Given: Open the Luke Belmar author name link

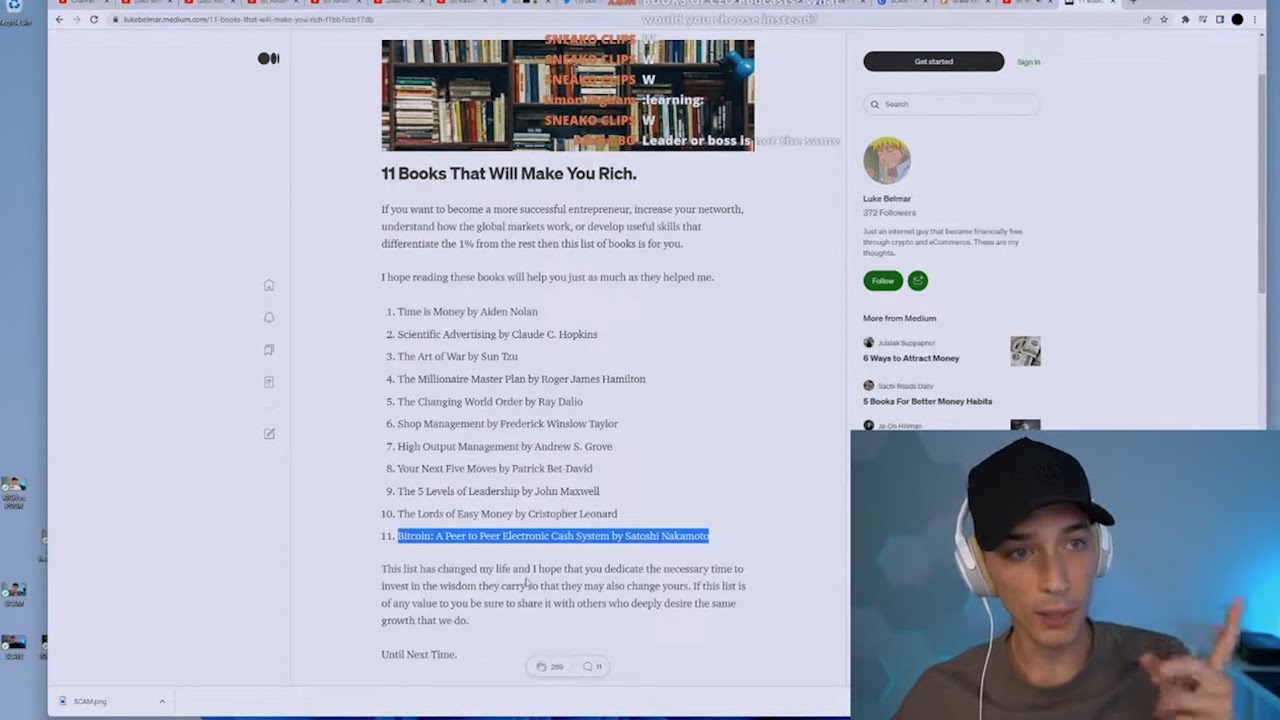Looking at the screenshot, I should [x=887, y=199].
